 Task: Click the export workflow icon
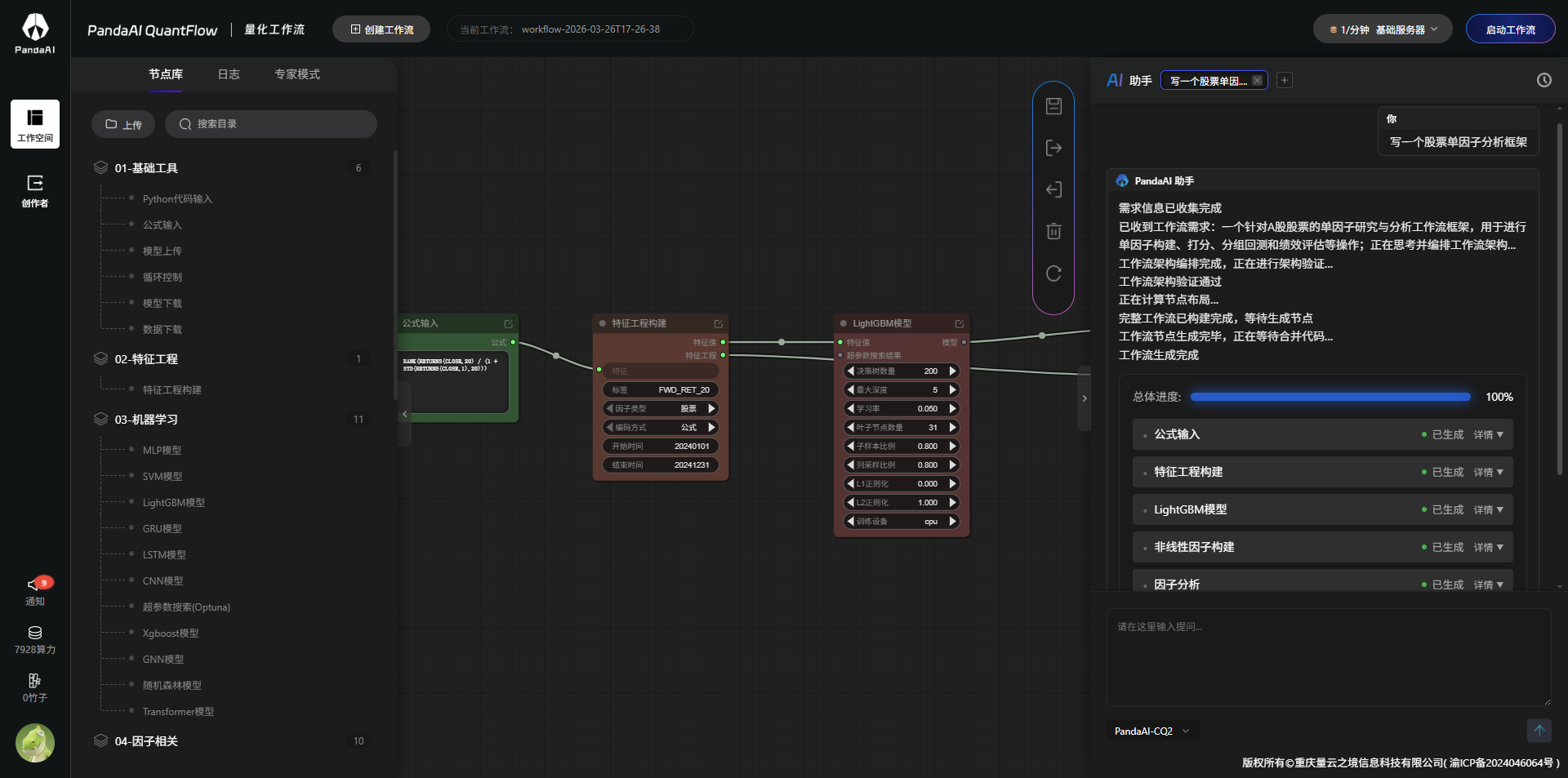pyautogui.click(x=1053, y=148)
